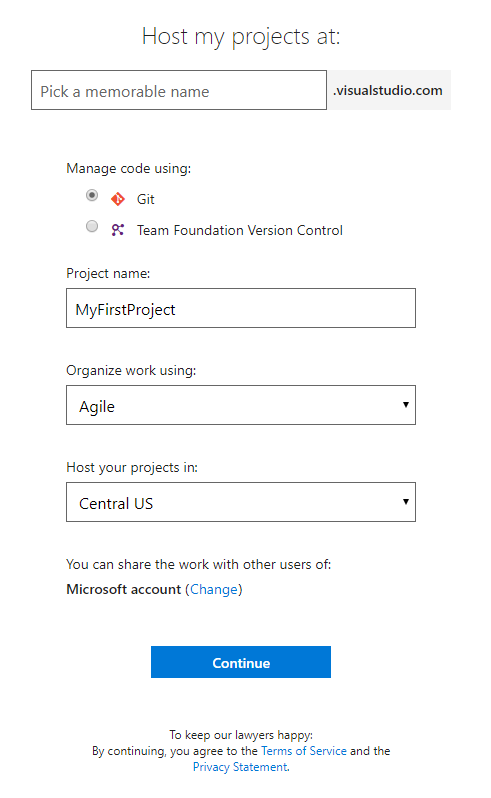Open the Agile process dropdown
Viewport: 491px width, 798px height.
point(241,405)
